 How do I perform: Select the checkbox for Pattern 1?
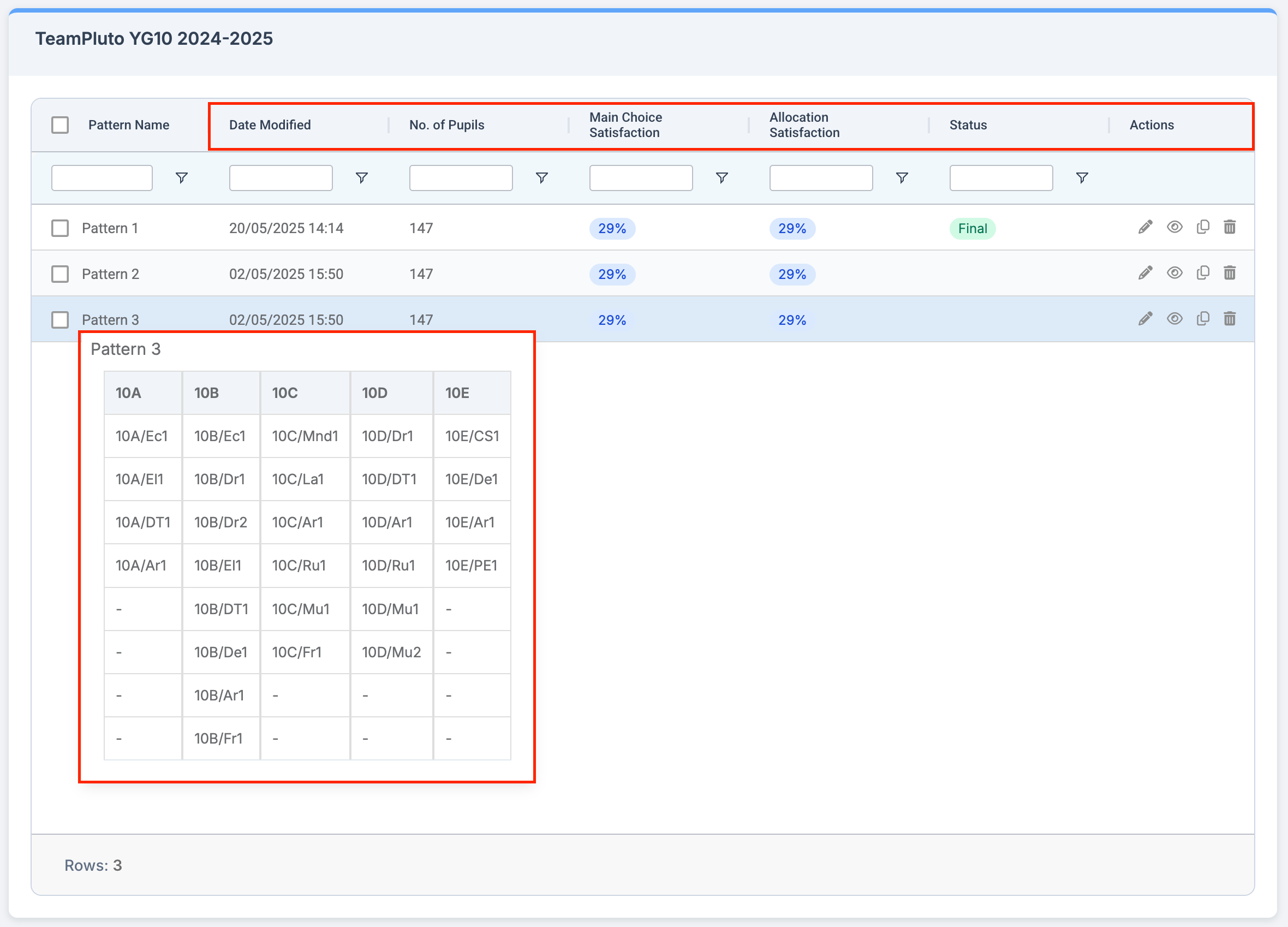[59, 228]
